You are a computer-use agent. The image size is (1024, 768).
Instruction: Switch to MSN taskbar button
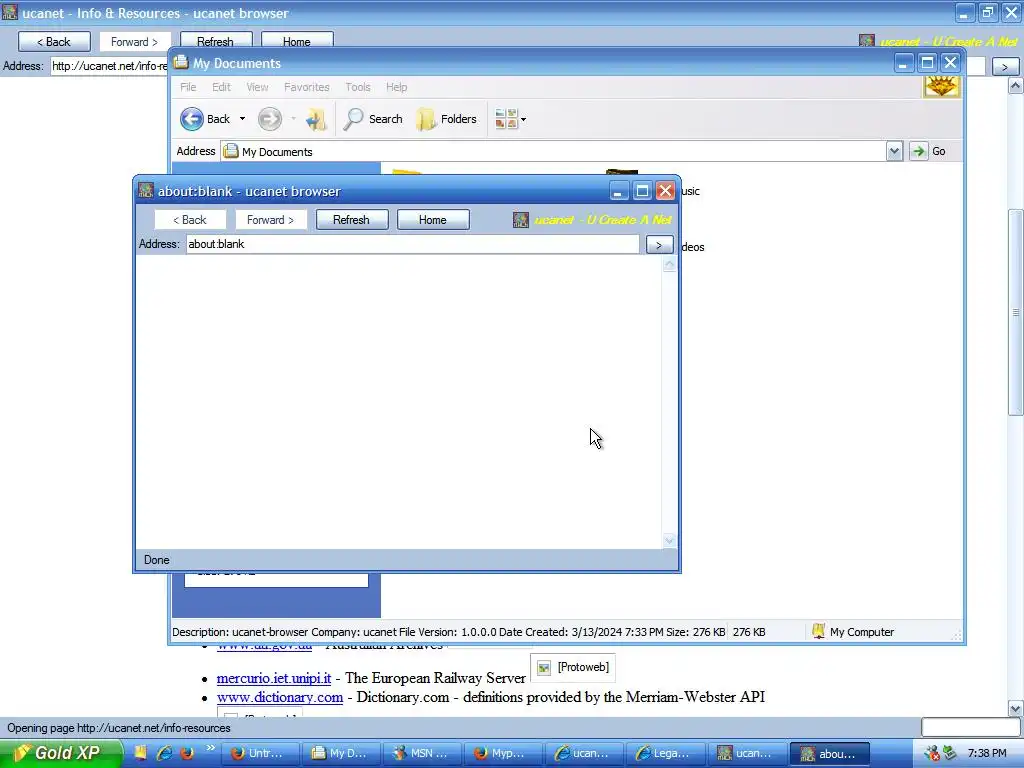pyautogui.click(x=423, y=753)
